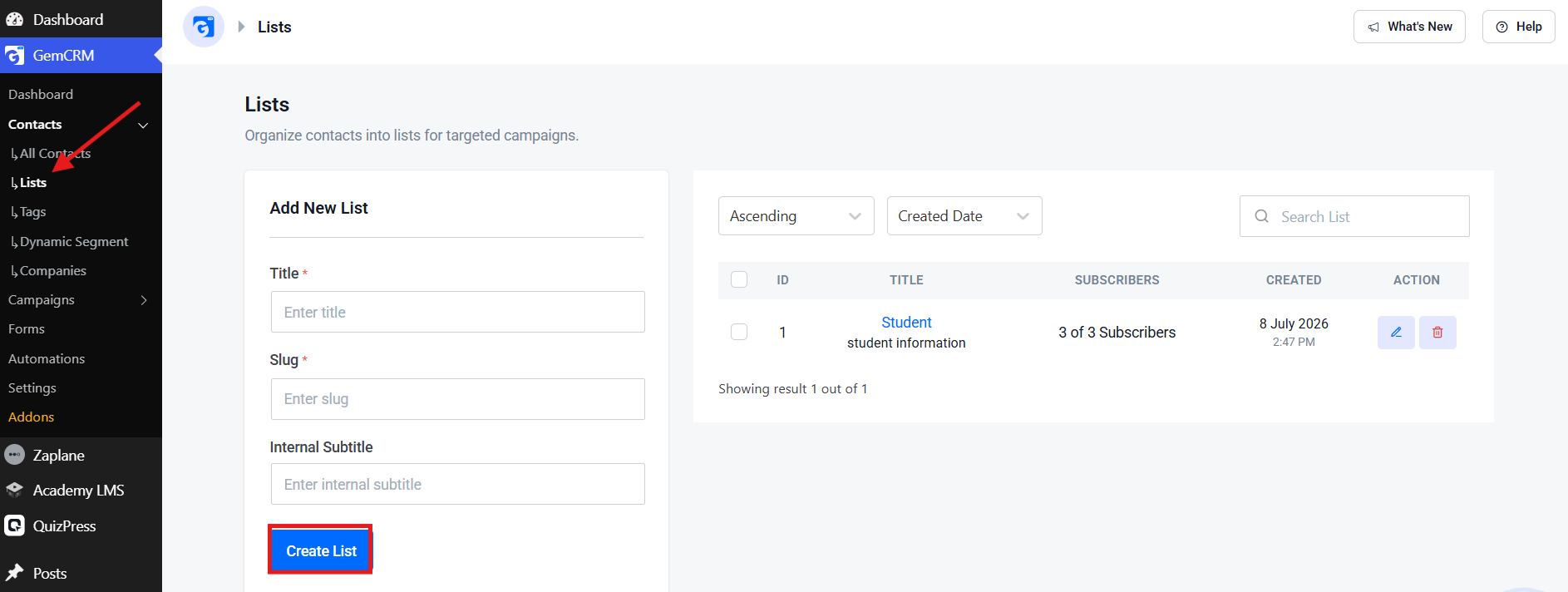Screen dimensions: 1568x592
Task: Open the Student list link
Action: coord(906,322)
